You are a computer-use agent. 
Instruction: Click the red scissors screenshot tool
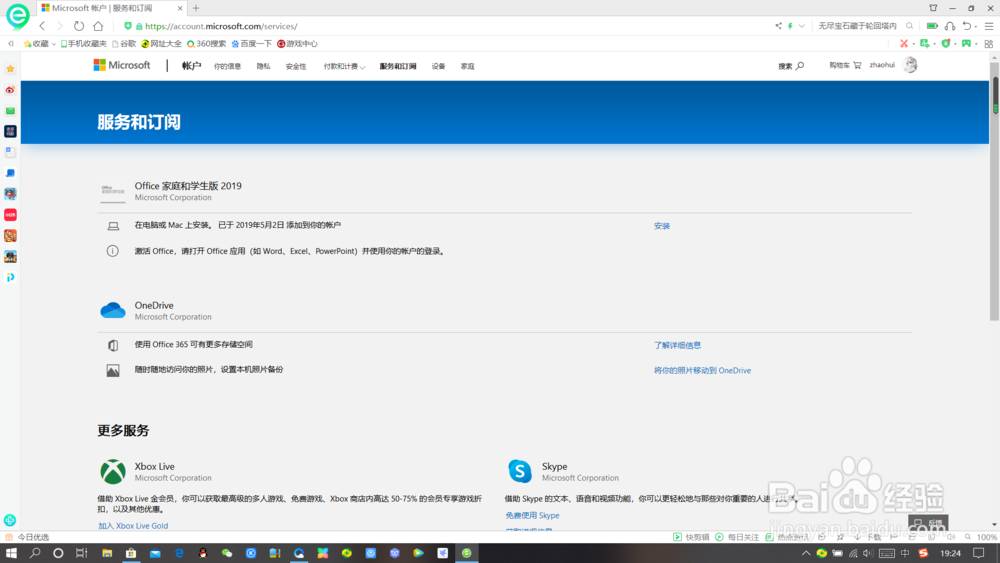tap(904, 43)
